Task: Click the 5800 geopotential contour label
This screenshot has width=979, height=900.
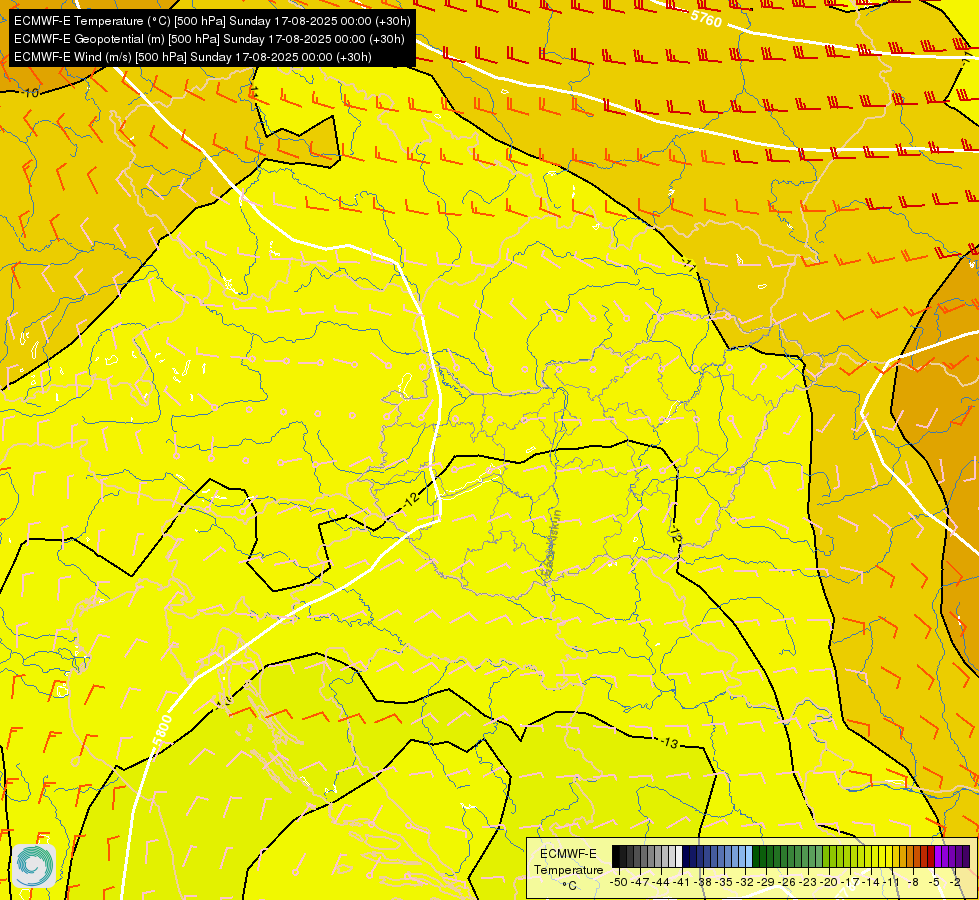Action: pos(162,731)
